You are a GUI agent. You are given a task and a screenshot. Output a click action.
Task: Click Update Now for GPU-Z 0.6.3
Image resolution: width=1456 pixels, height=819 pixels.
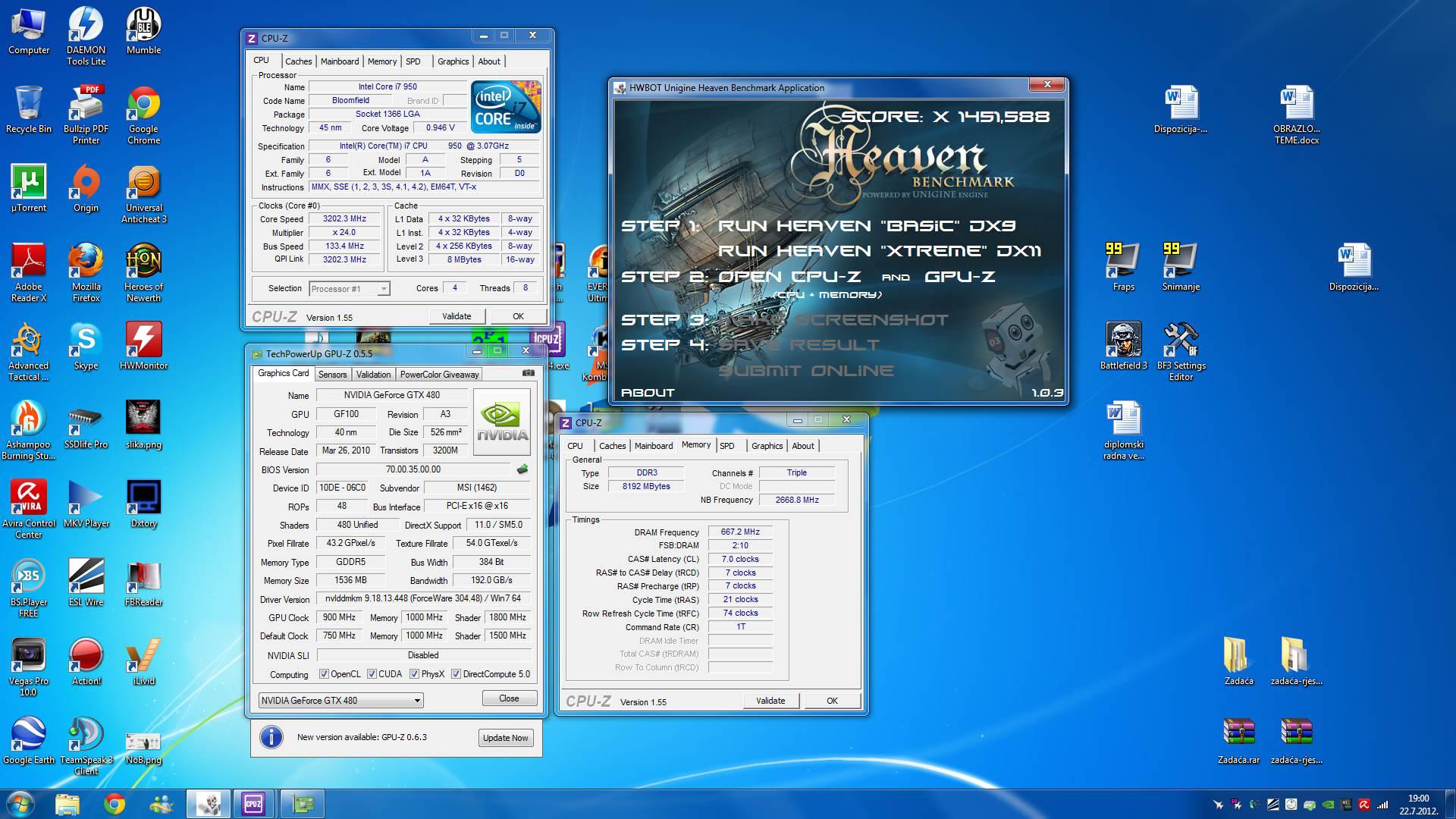pyautogui.click(x=505, y=738)
